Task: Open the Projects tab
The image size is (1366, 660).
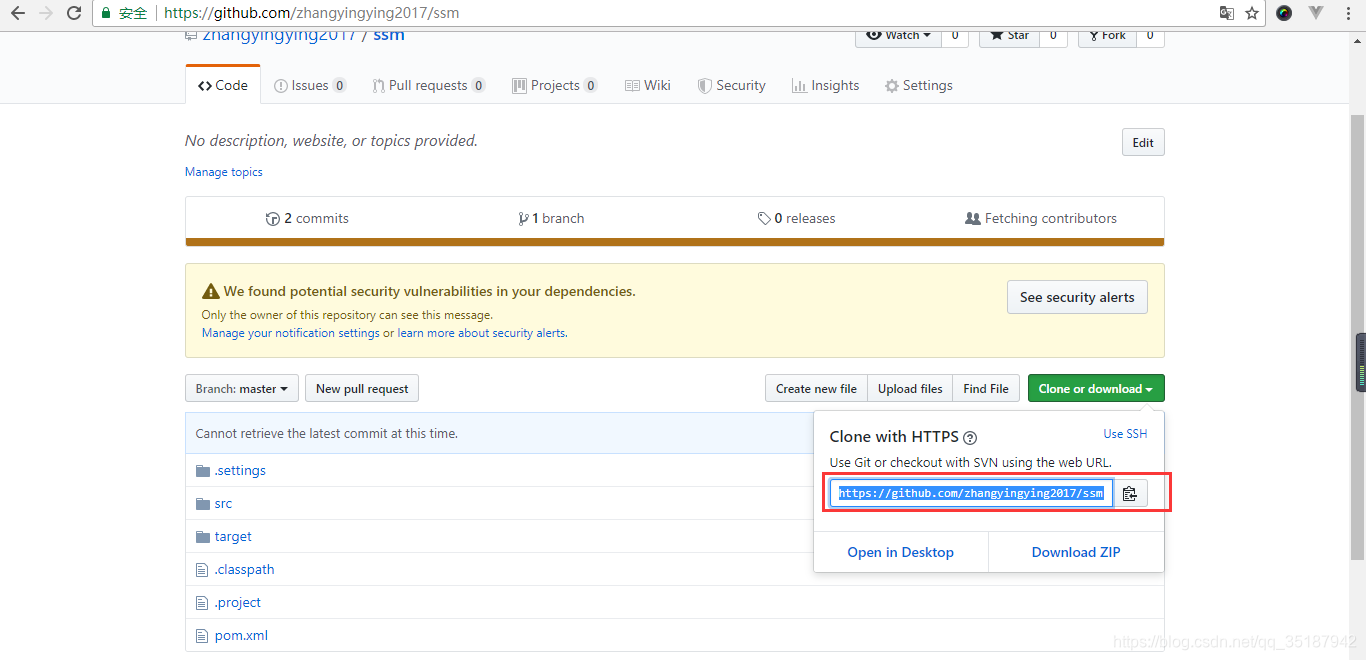Action: pyautogui.click(x=555, y=85)
